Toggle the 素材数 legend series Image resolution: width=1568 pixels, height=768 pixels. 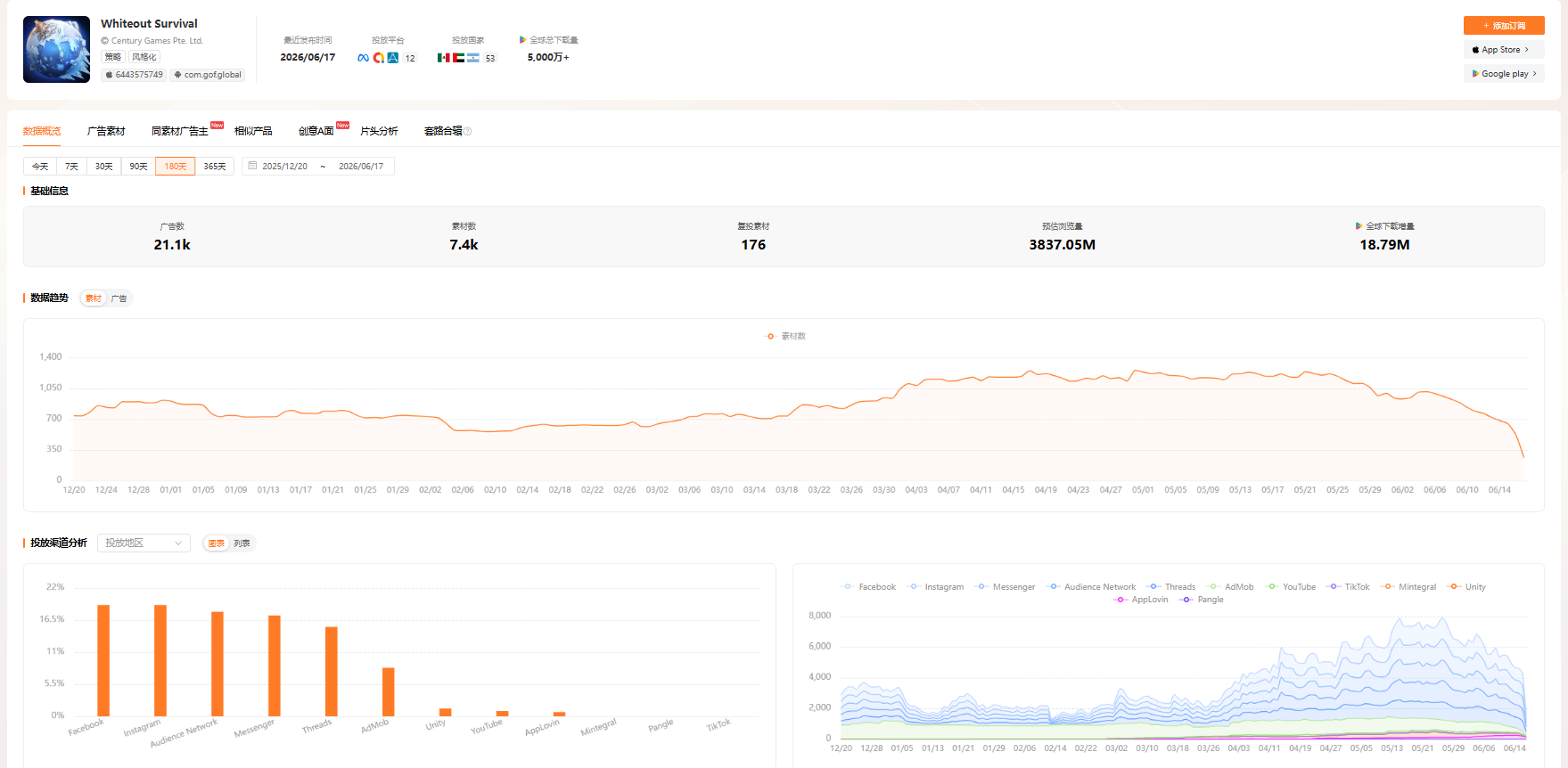tap(786, 336)
